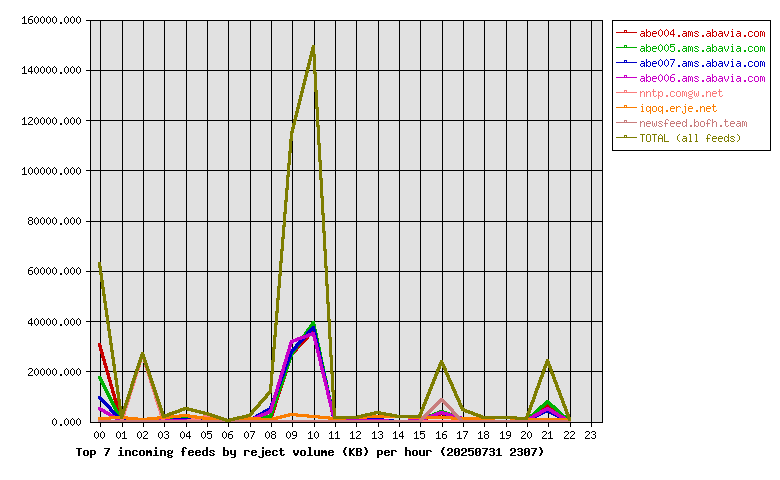Click the 160000.000 y-axis label
Image resolution: width=780 pixels, height=480 pixels.
[x=51, y=20]
